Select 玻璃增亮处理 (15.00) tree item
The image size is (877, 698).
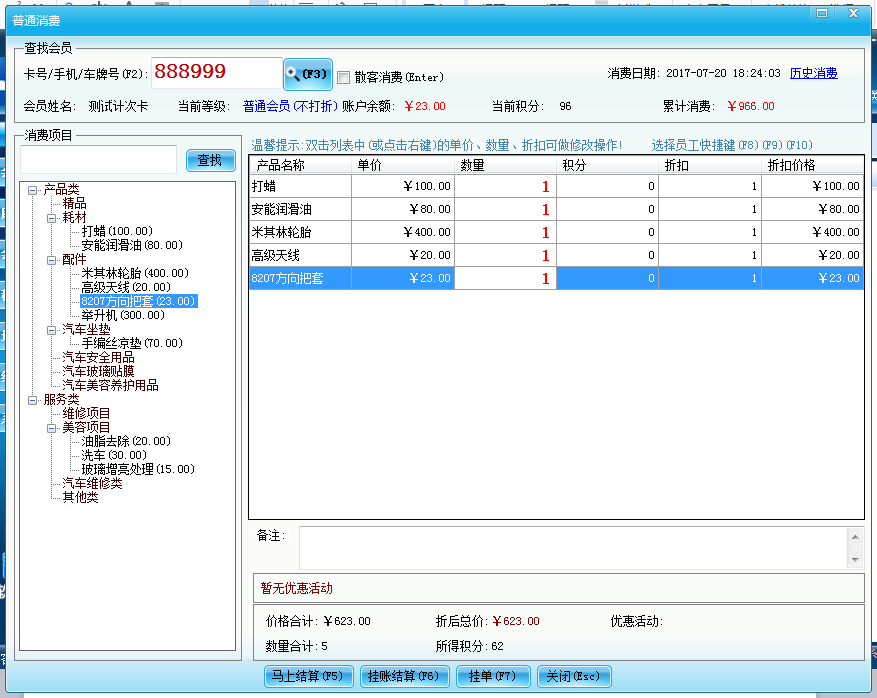[x=138, y=469]
